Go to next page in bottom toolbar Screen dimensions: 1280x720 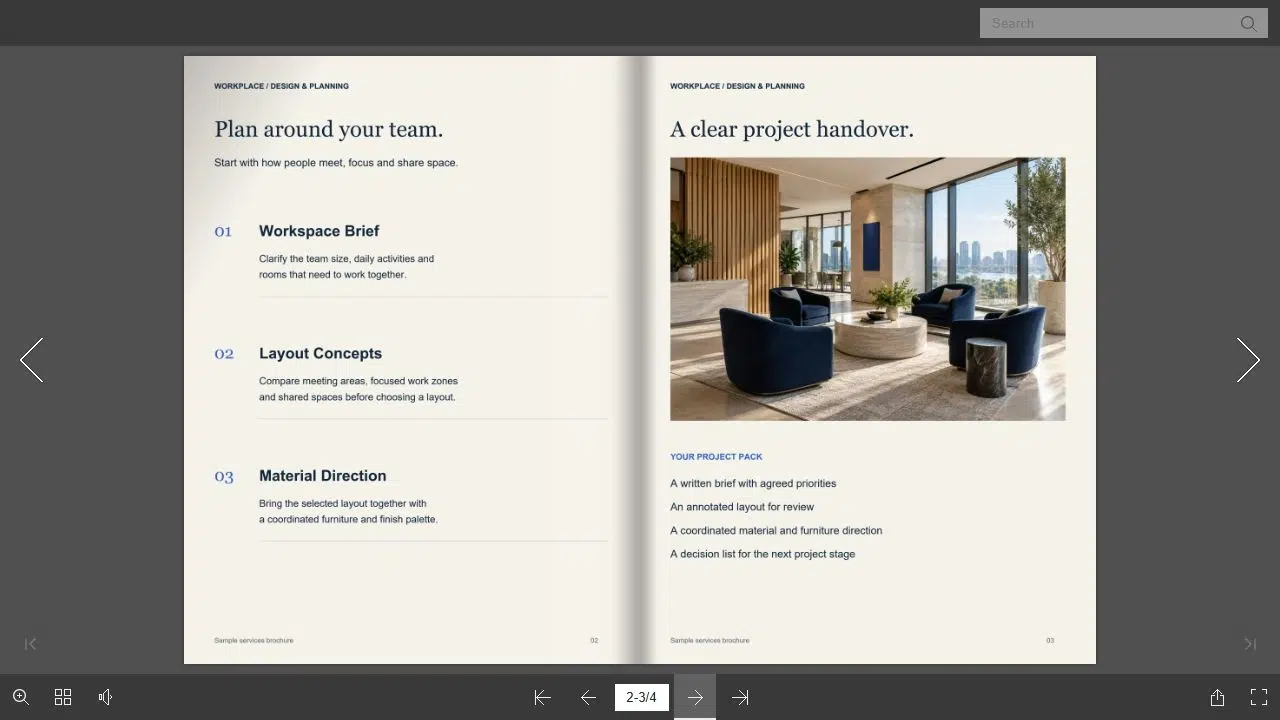point(695,698)
